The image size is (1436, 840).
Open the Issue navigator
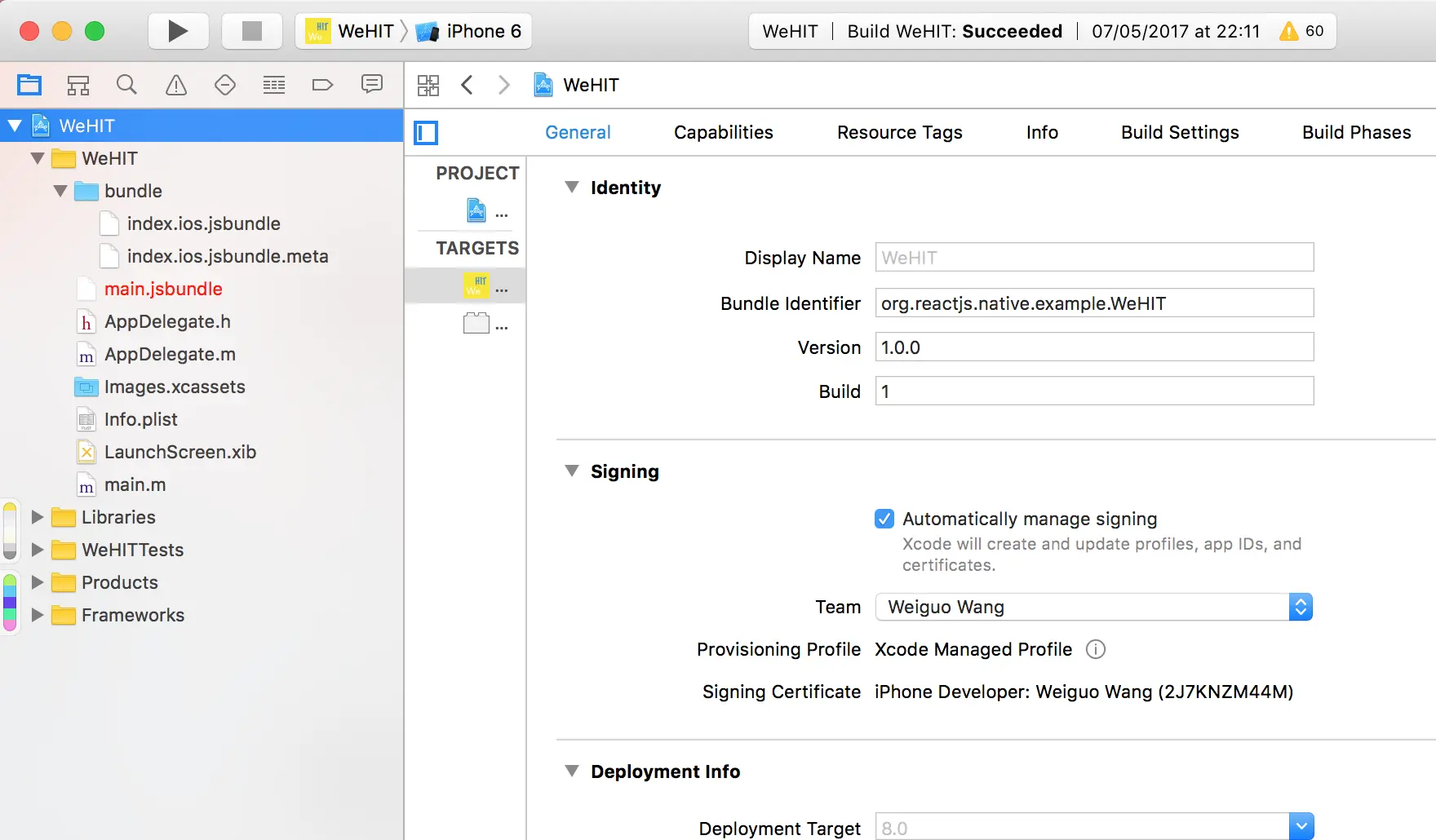tap(176, 85)
